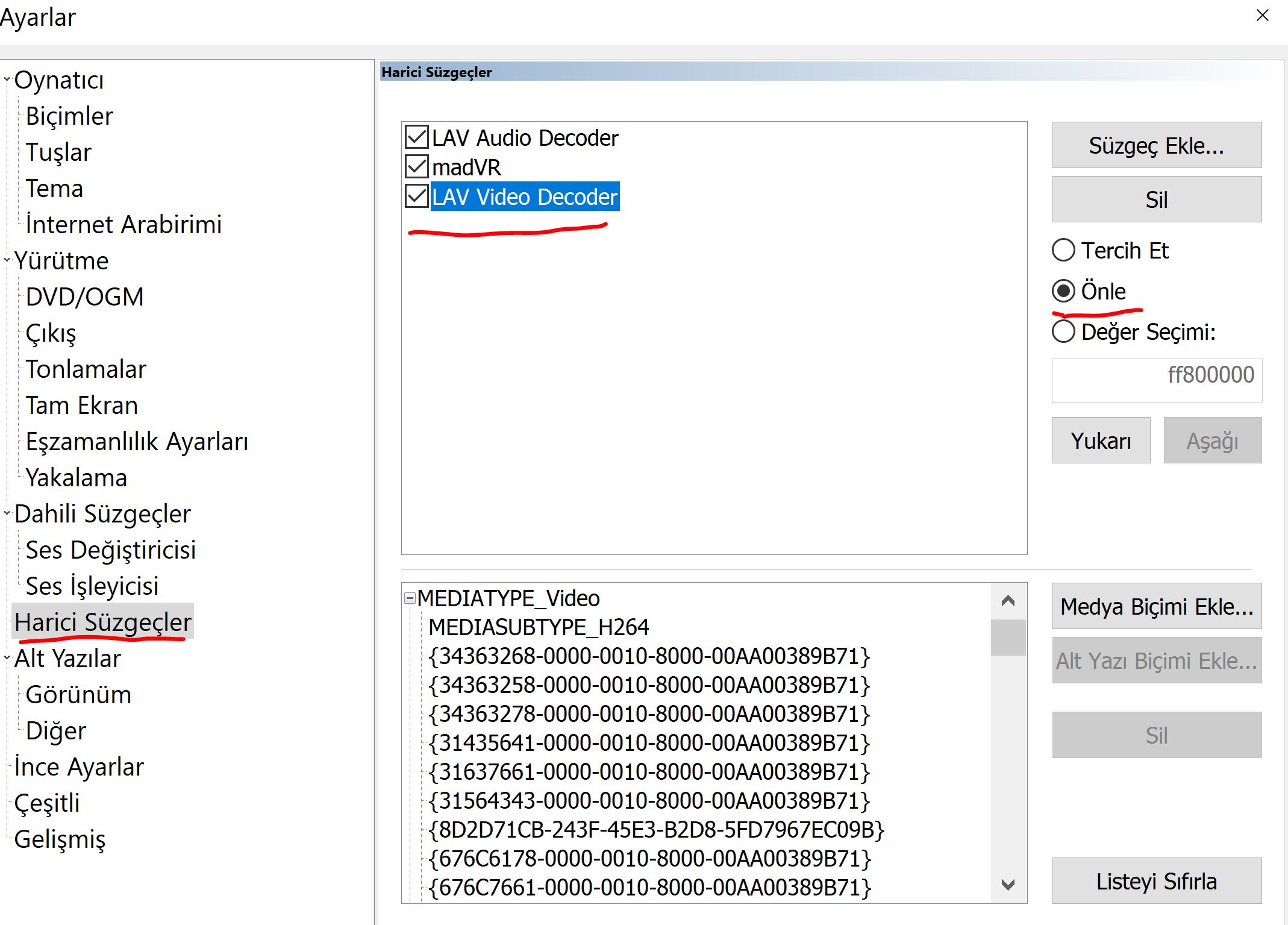Open the Tonlamalar settings page
Image resolution: width=1288 pixels, height=925 pixels.
click(86, 369)
